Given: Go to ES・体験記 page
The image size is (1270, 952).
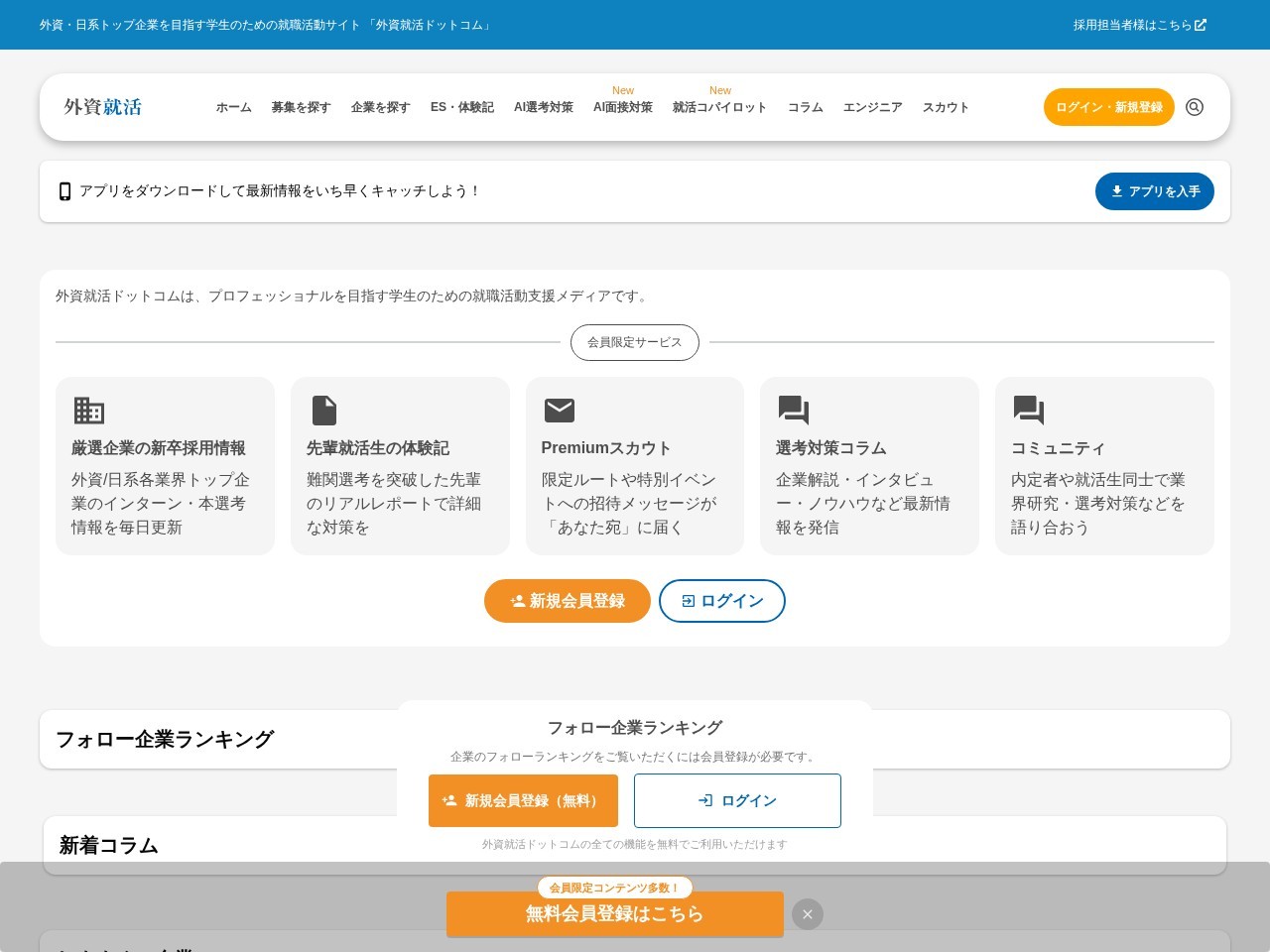Looking at the screenshot, I should click(x=462, y=107).
